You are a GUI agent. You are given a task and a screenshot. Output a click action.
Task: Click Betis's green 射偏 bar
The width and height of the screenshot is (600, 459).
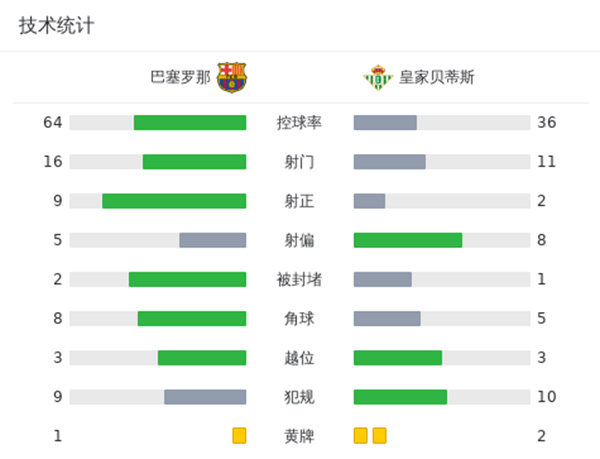click(408, 240)
